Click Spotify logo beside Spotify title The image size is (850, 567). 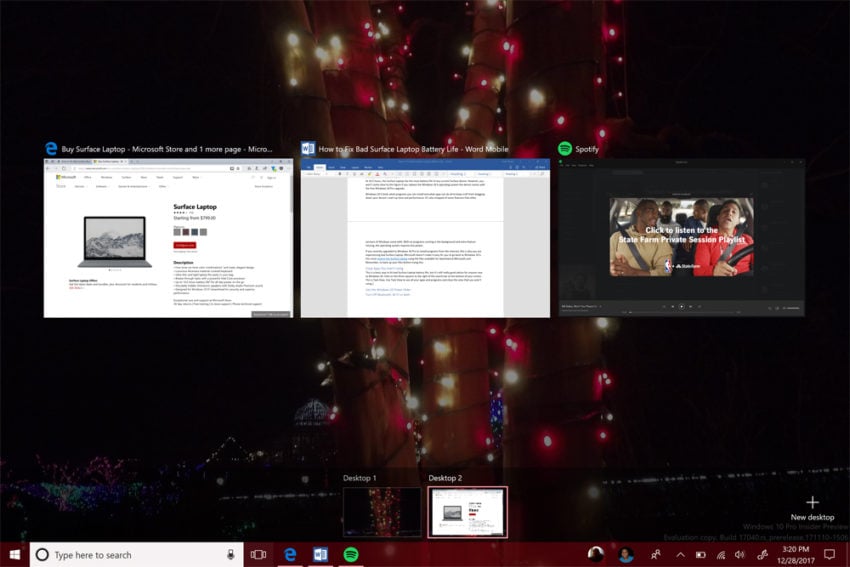(x=565, y=149)
